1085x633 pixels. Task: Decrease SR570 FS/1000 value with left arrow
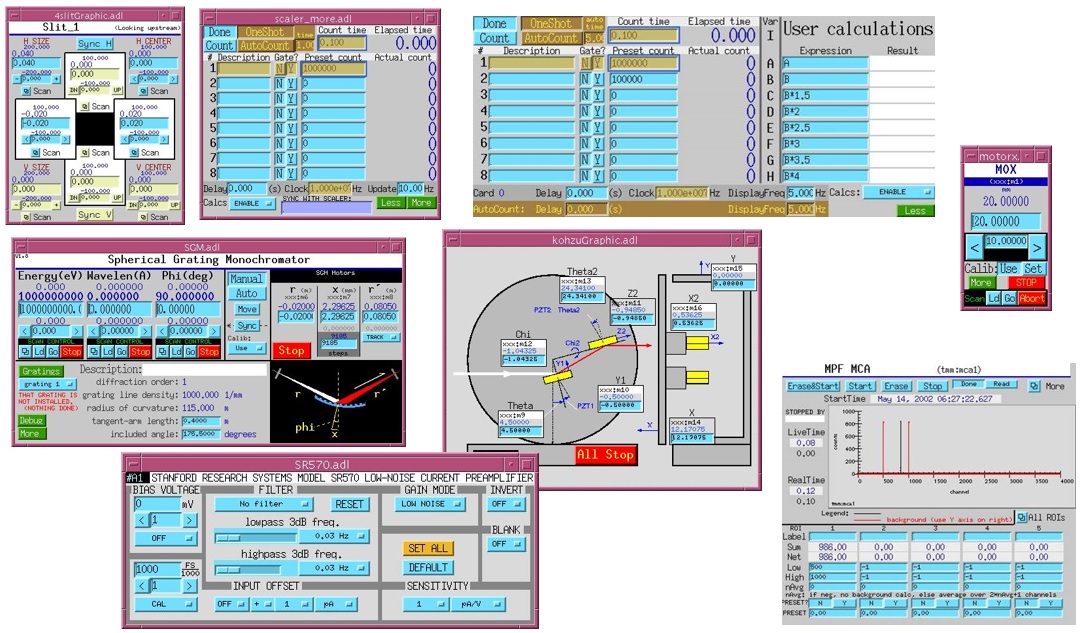pos(142,586)
